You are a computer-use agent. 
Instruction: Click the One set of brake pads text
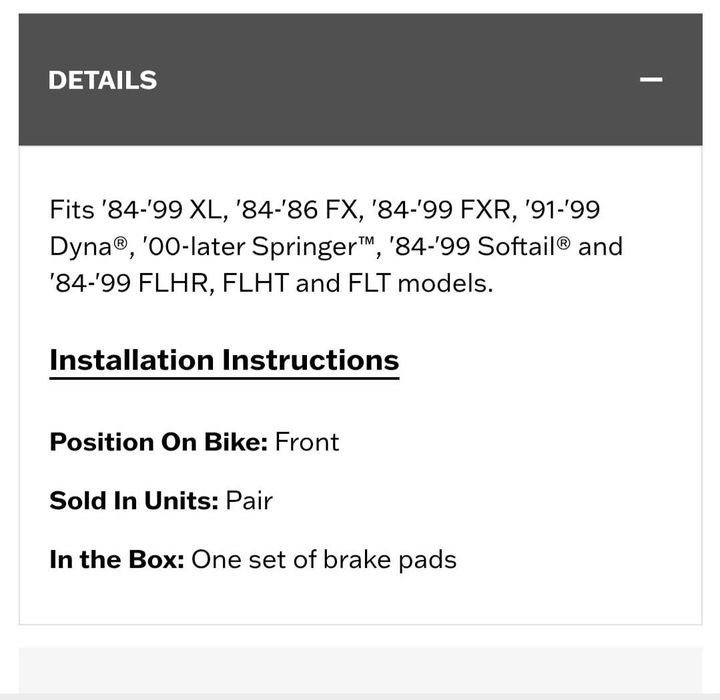click(324, 559)
